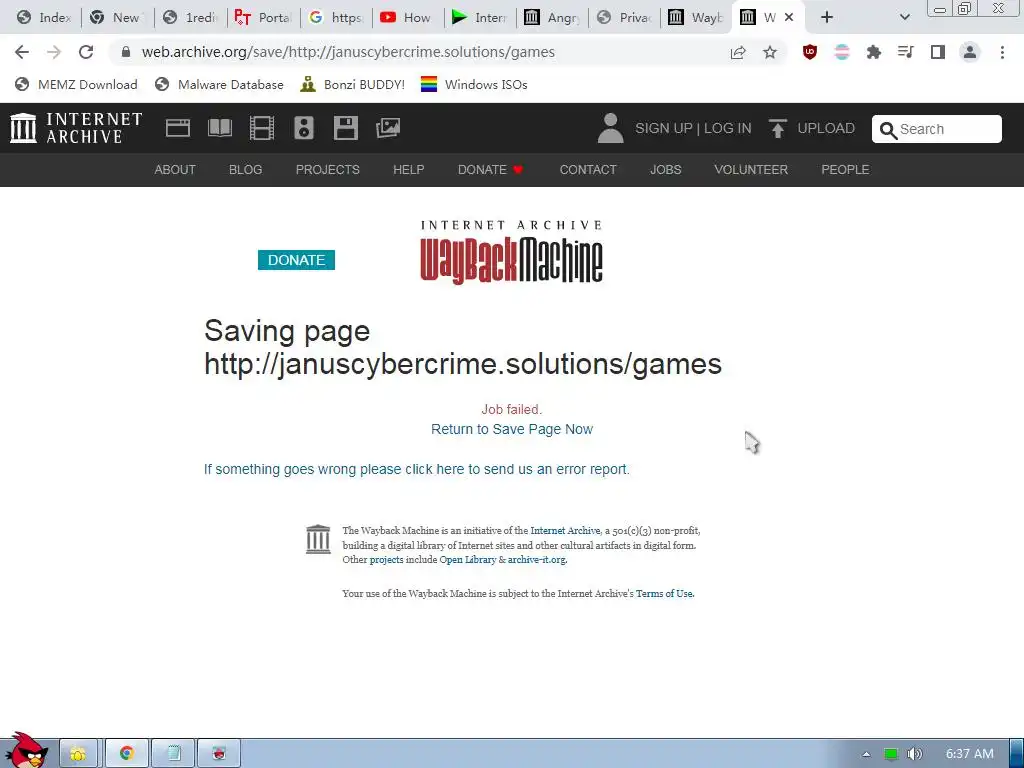
Task: Open the MEMZ Download bookmark
Action: (x=76, y=85)
